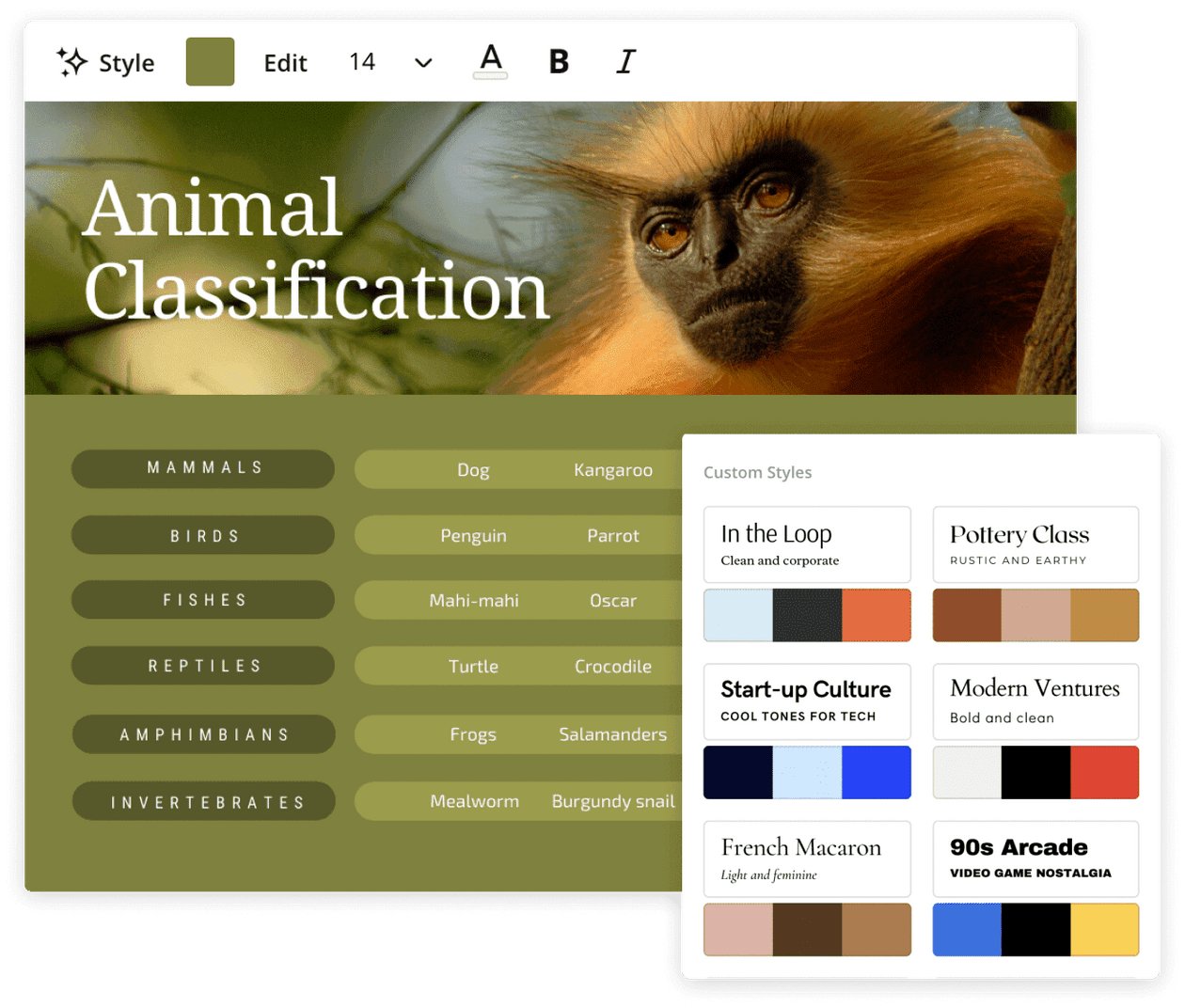Image resolution: width=1185 pixels, height=1008 pixels.
Task: Choose the Modern Ventures style
Action: point(1035,701)
